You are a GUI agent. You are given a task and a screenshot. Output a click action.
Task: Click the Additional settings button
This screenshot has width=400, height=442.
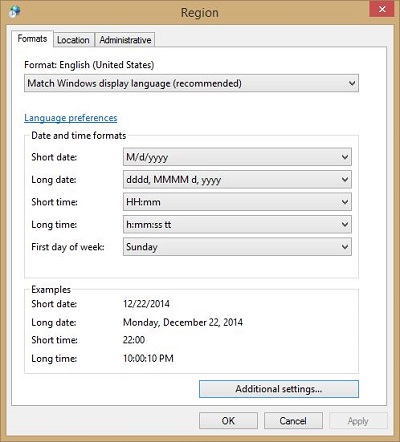279,389
